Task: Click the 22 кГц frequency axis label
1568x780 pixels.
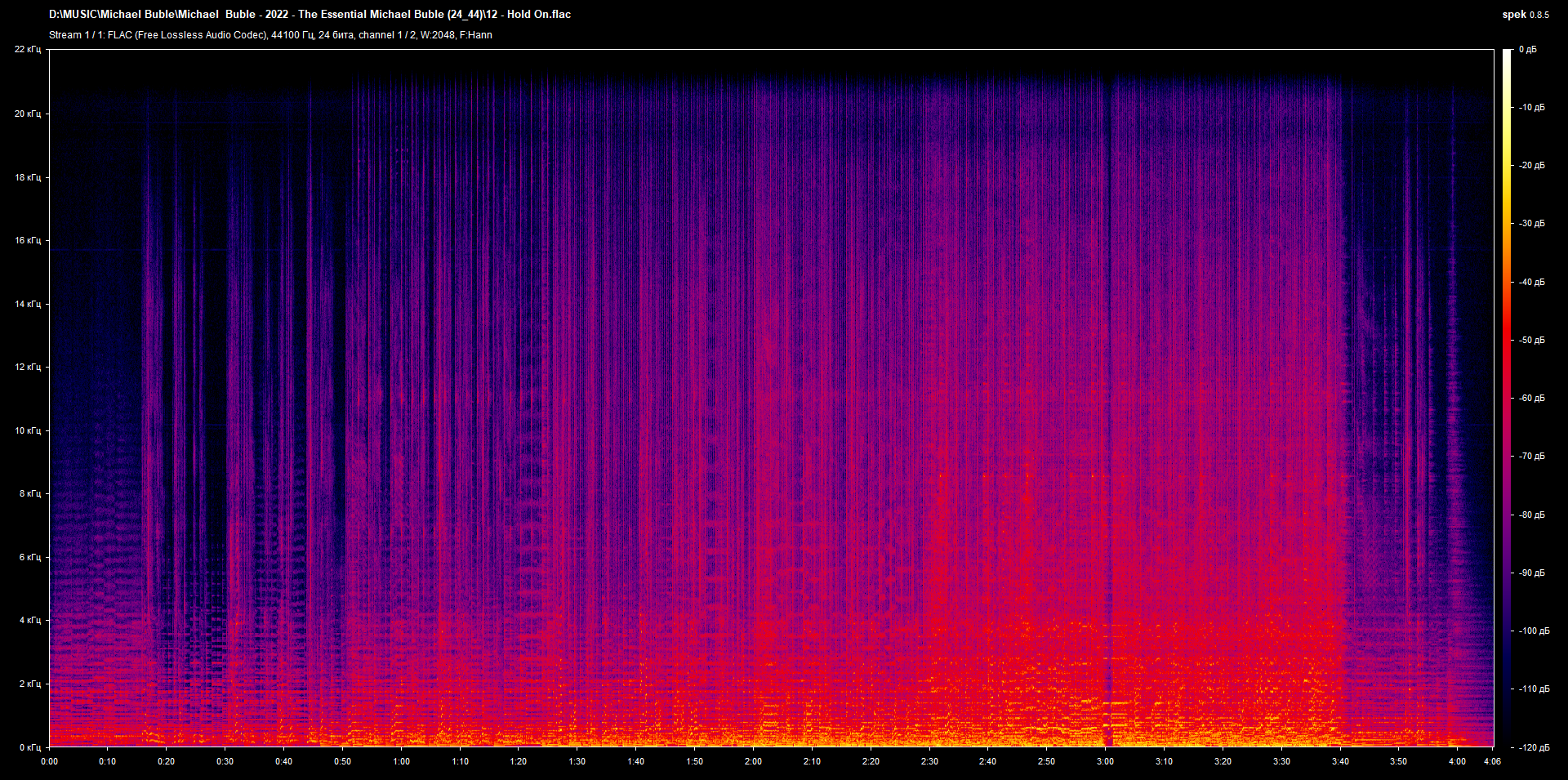Action: coord(28,50)
